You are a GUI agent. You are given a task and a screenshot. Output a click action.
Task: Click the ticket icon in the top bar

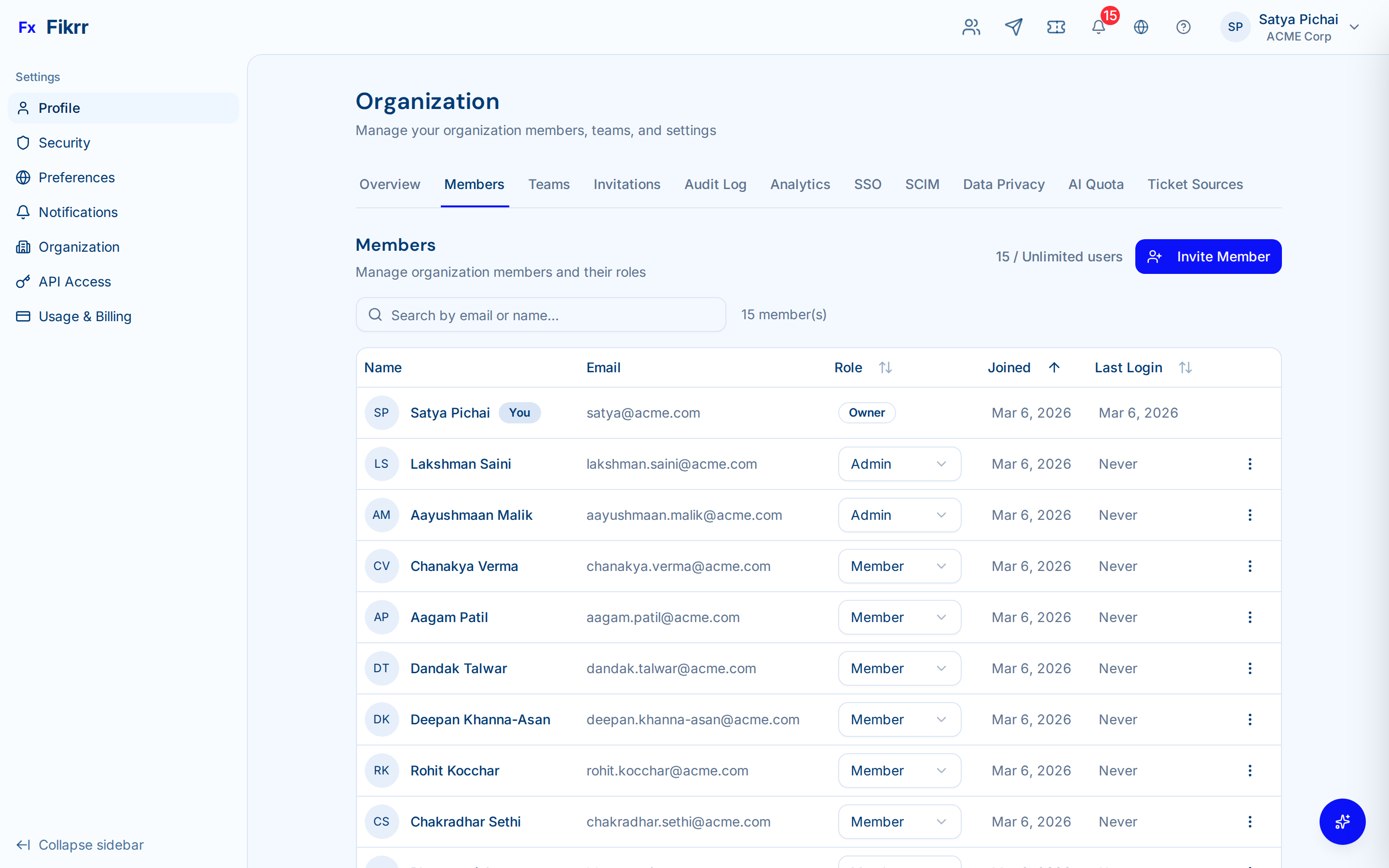coord(1056,27)
